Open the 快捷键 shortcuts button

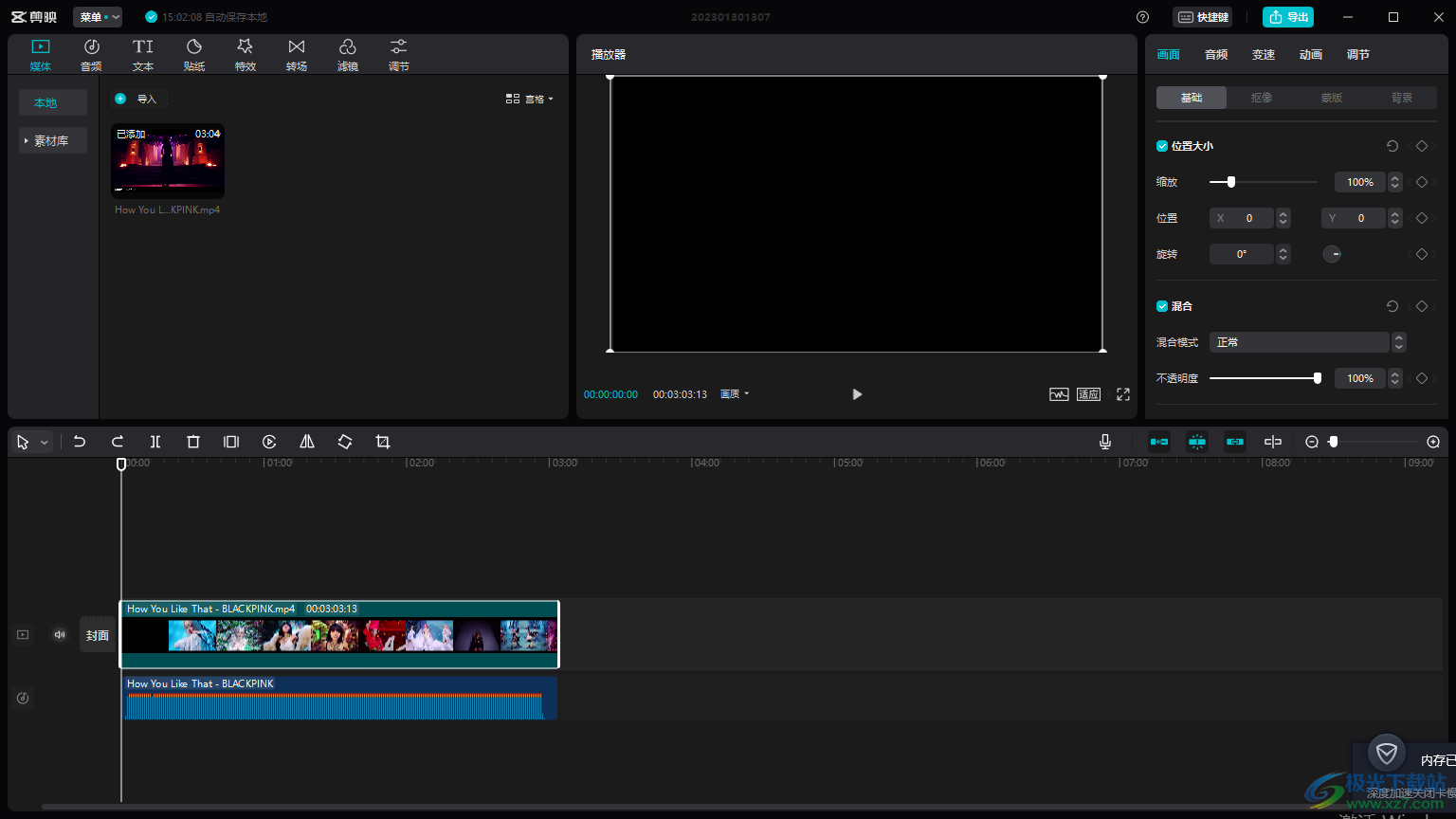[x=1203, y=17]
